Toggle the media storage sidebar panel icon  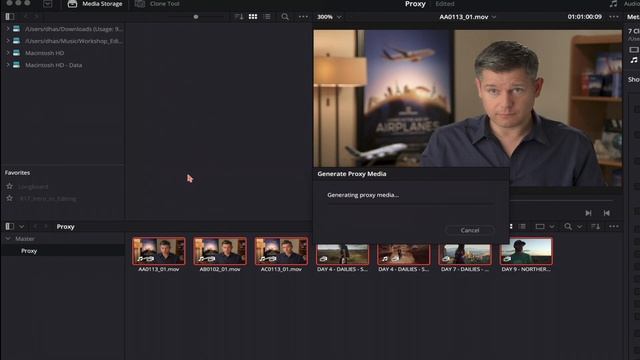[10, 17]
